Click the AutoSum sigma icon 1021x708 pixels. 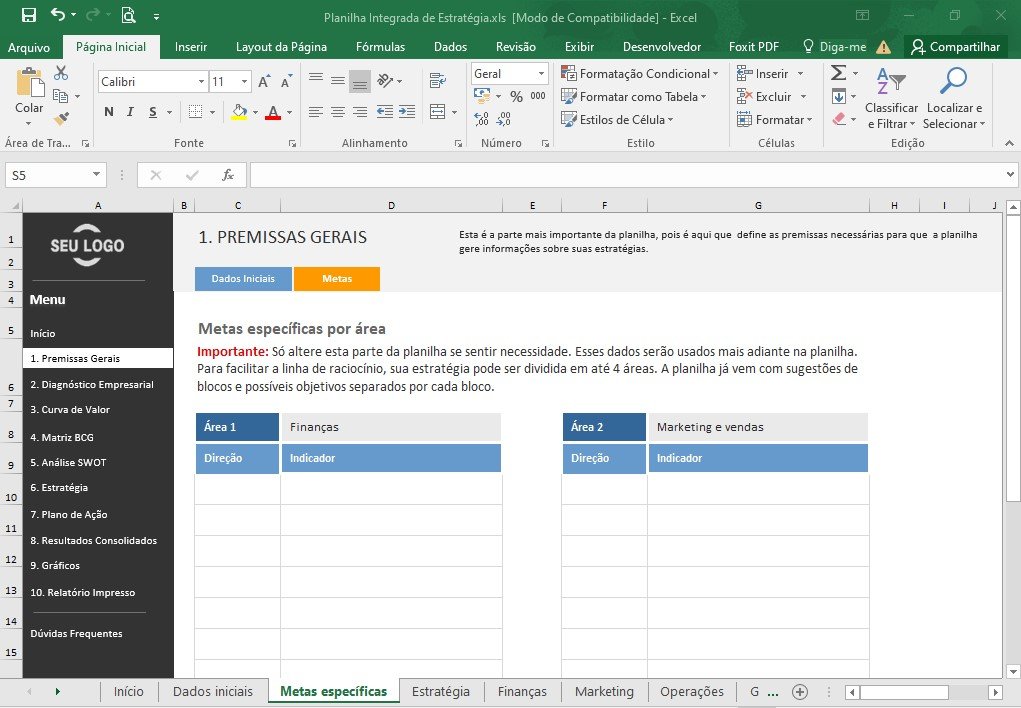pos(839,73)
